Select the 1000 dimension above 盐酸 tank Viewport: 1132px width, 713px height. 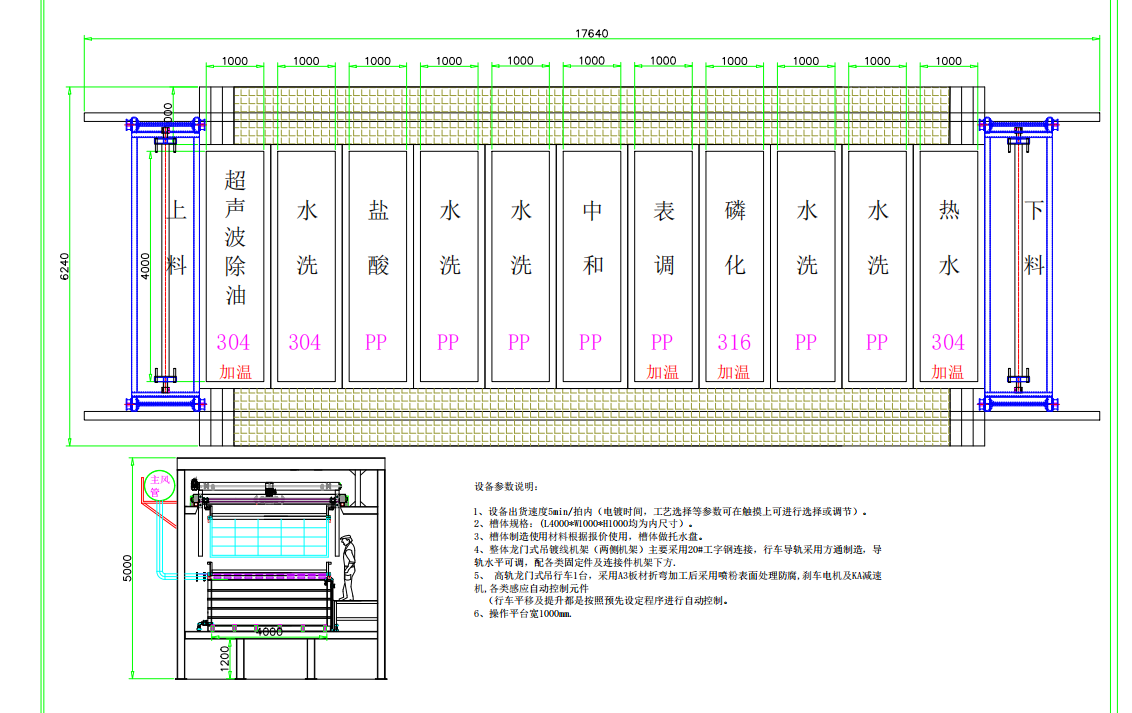[378, 61]
